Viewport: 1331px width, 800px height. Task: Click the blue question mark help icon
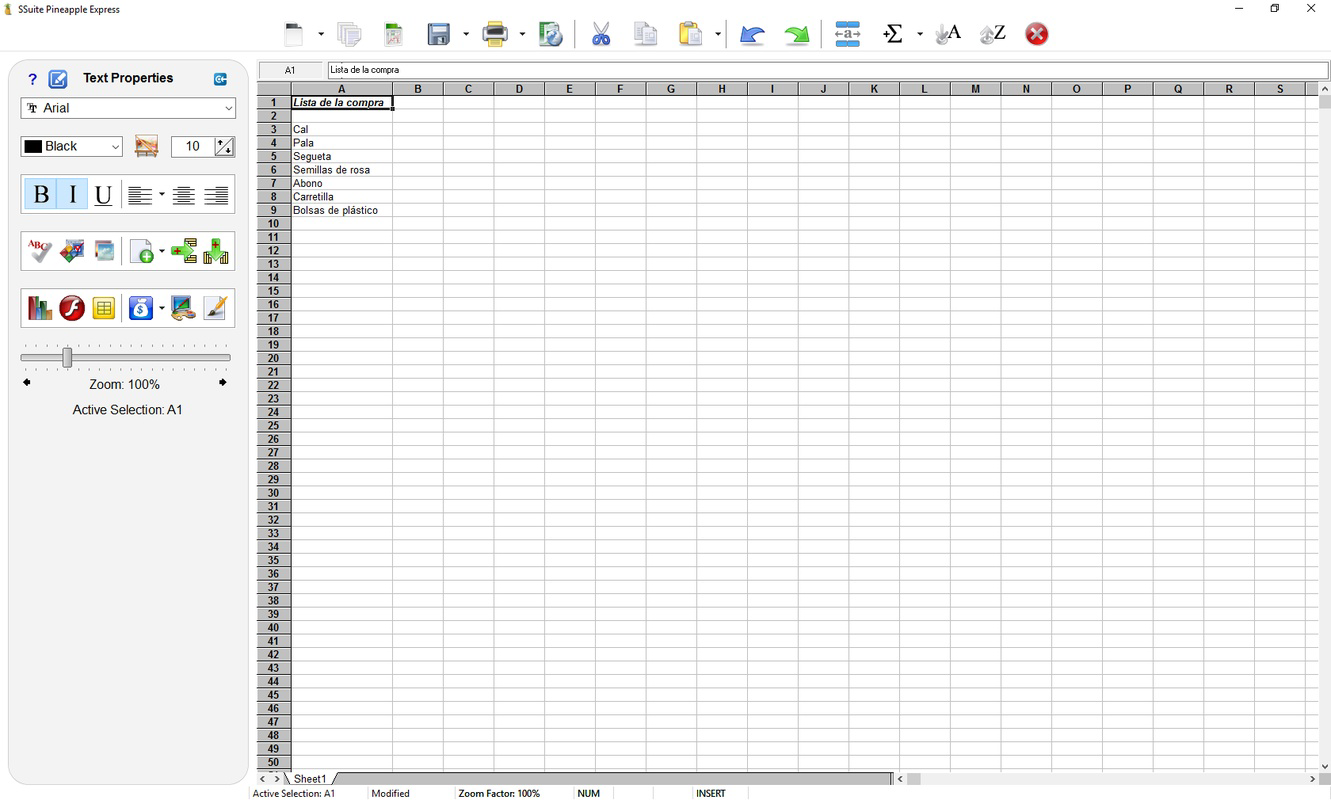32,79
